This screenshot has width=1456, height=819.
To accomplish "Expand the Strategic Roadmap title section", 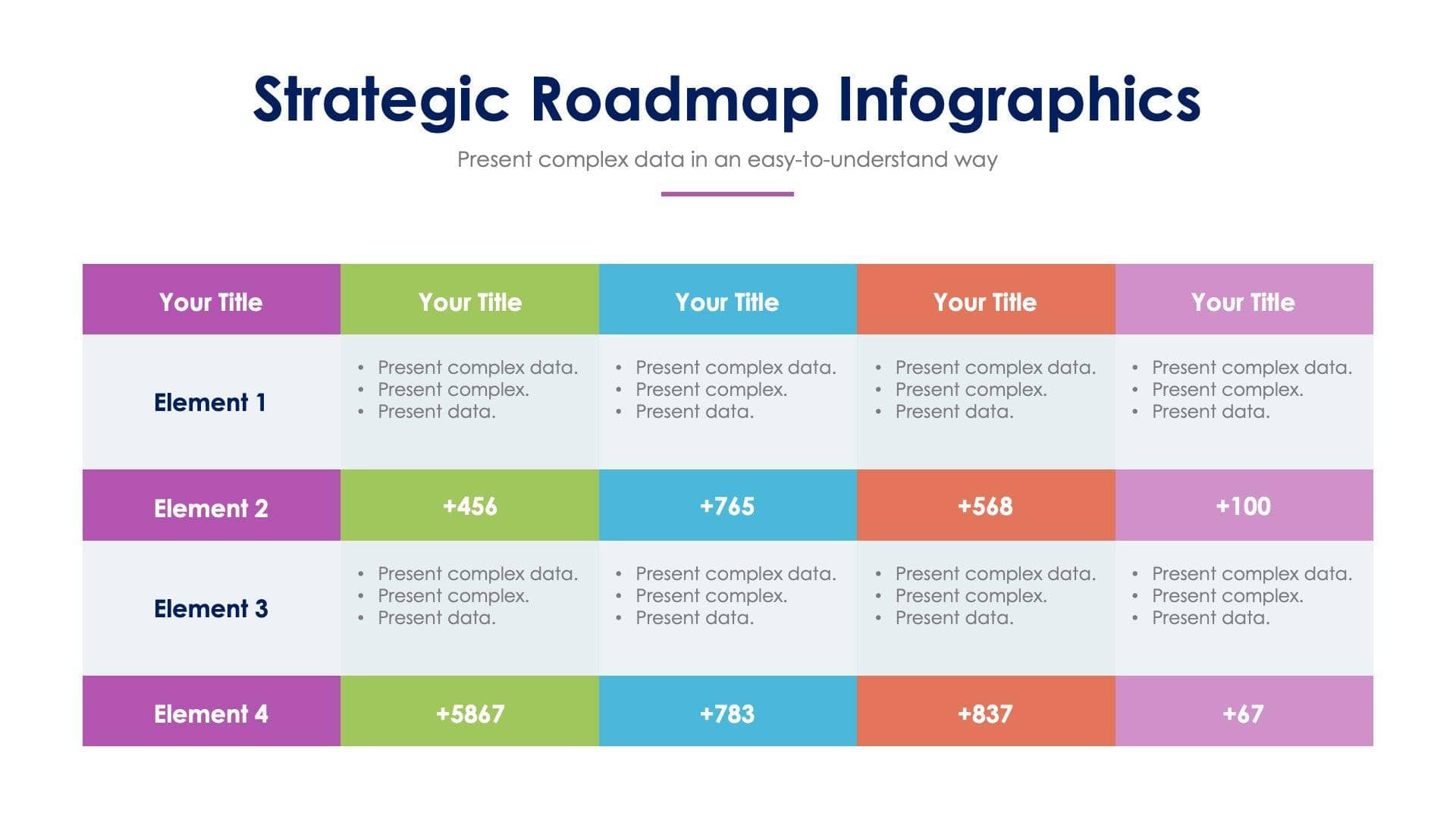I will tap(728, 65).
